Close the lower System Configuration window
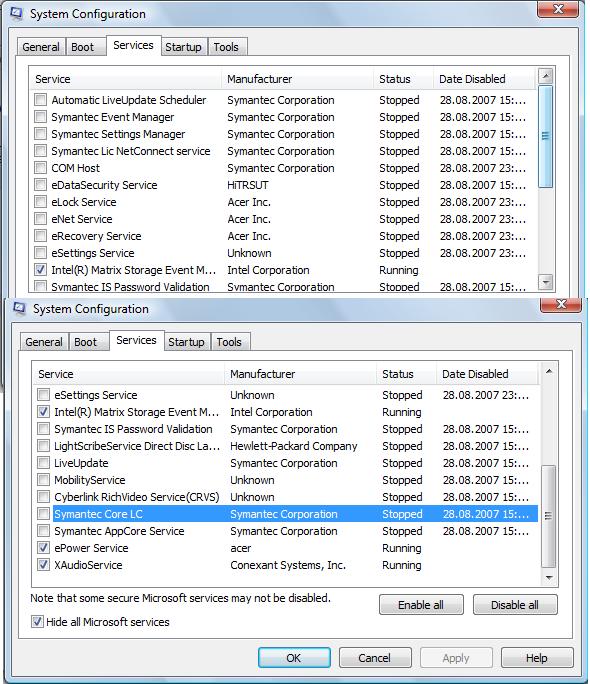 tap(561, 304)
